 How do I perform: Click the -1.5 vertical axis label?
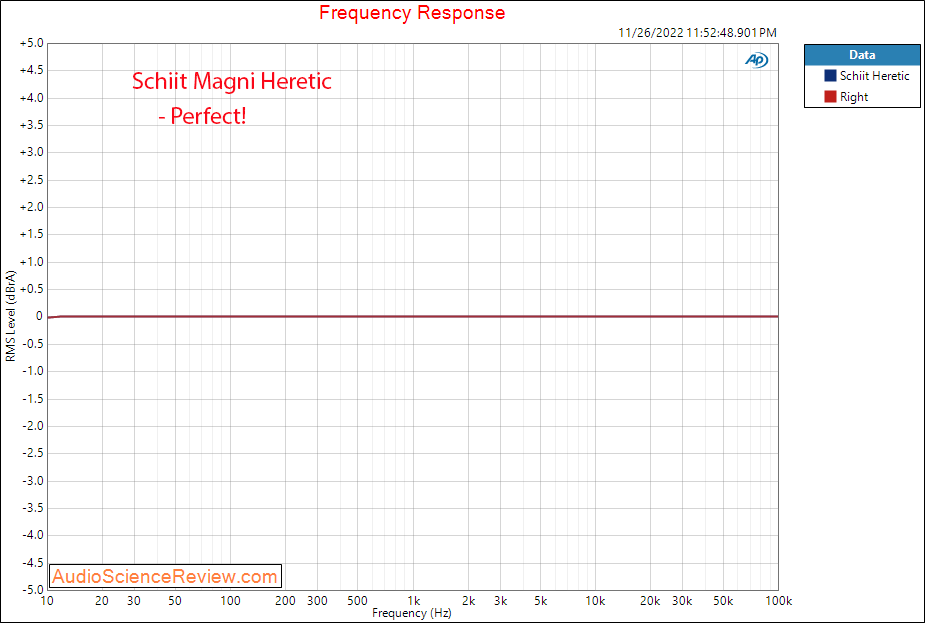[32, 399]
